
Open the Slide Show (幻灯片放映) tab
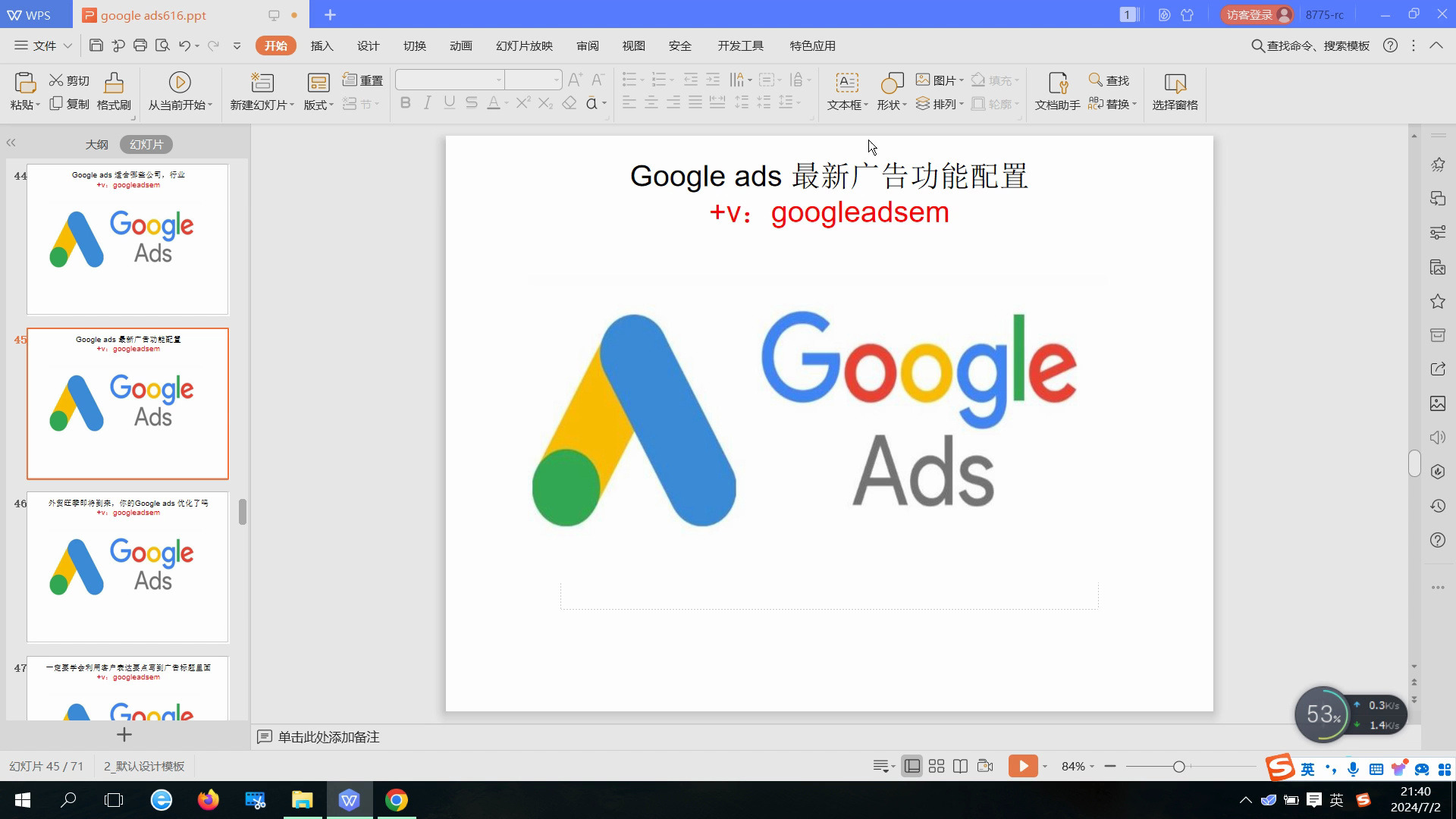pos(524,45)
